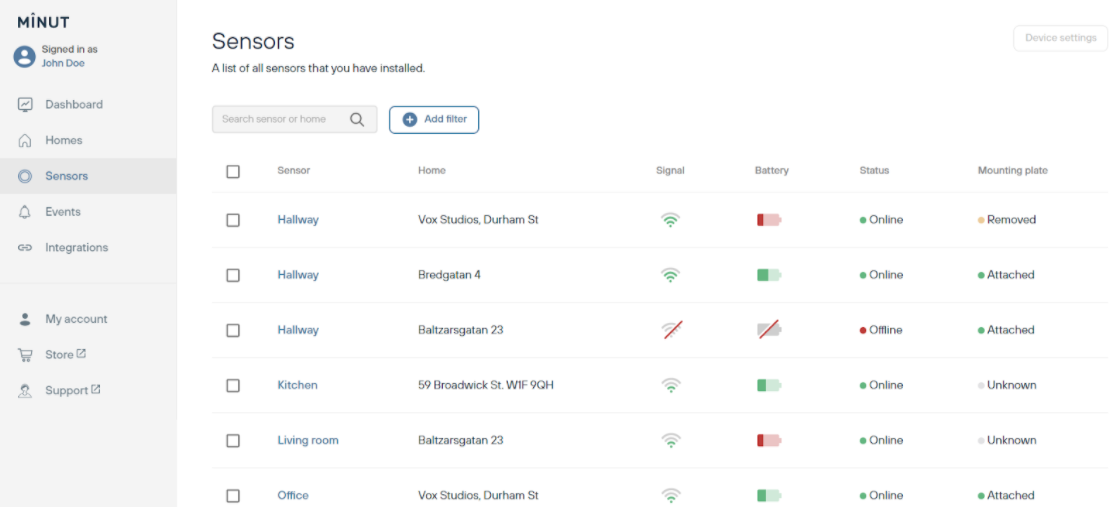Click the Events bell icon in sidebar

[x=25, y=212]
